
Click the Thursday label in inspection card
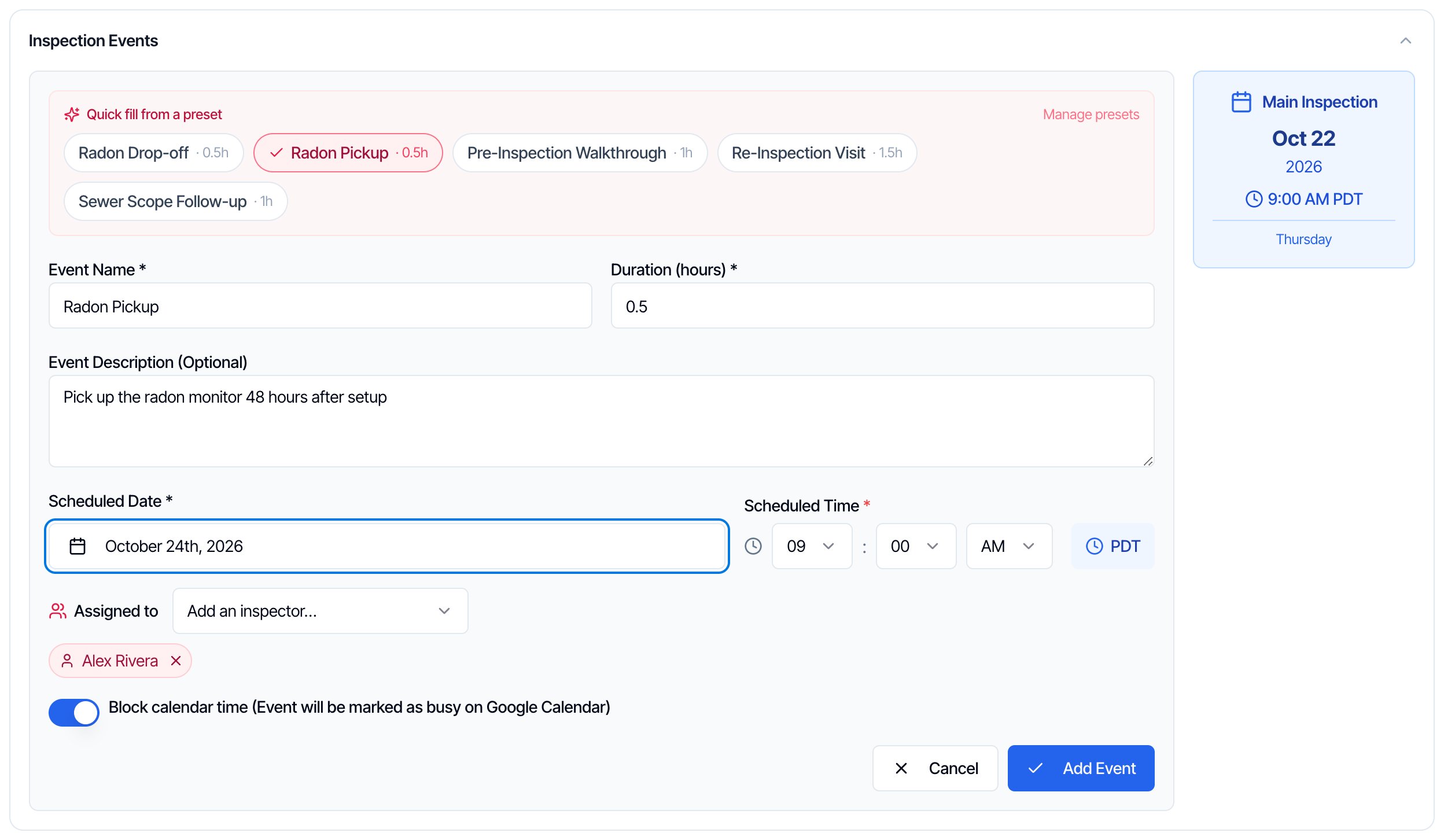[x=1303, y=239]
